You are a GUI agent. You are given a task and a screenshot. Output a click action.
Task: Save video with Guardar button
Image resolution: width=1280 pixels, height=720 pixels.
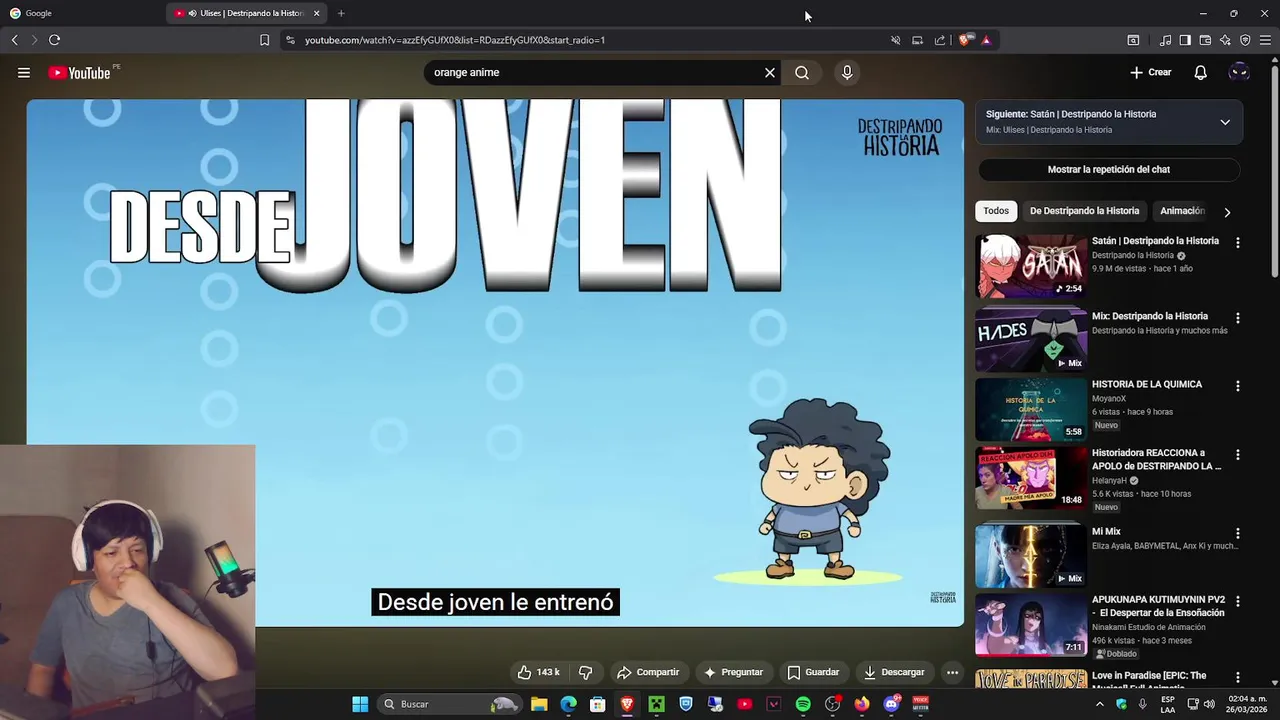[813, 672]
